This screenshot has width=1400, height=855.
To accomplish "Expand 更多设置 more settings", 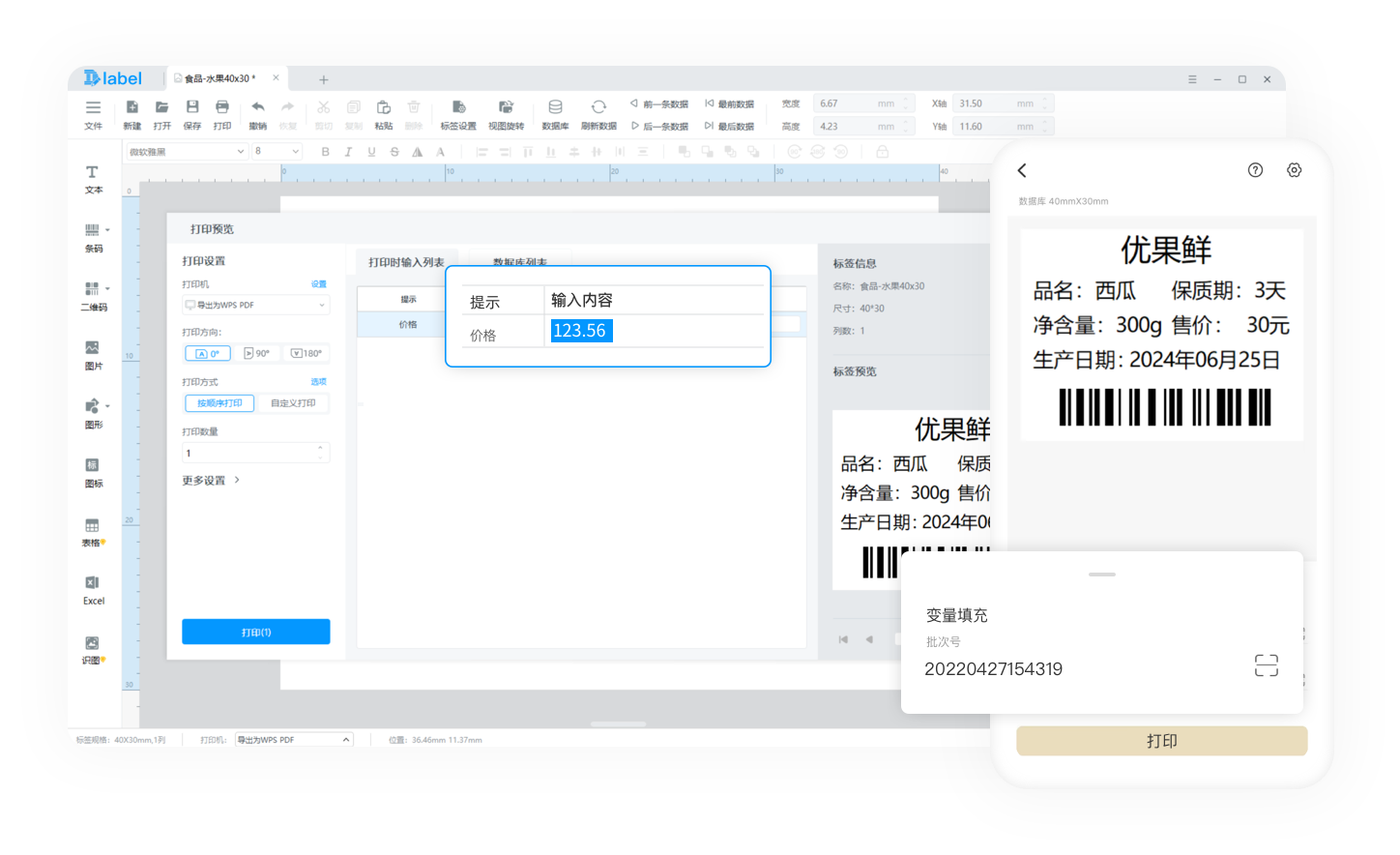I will point(211,481).
